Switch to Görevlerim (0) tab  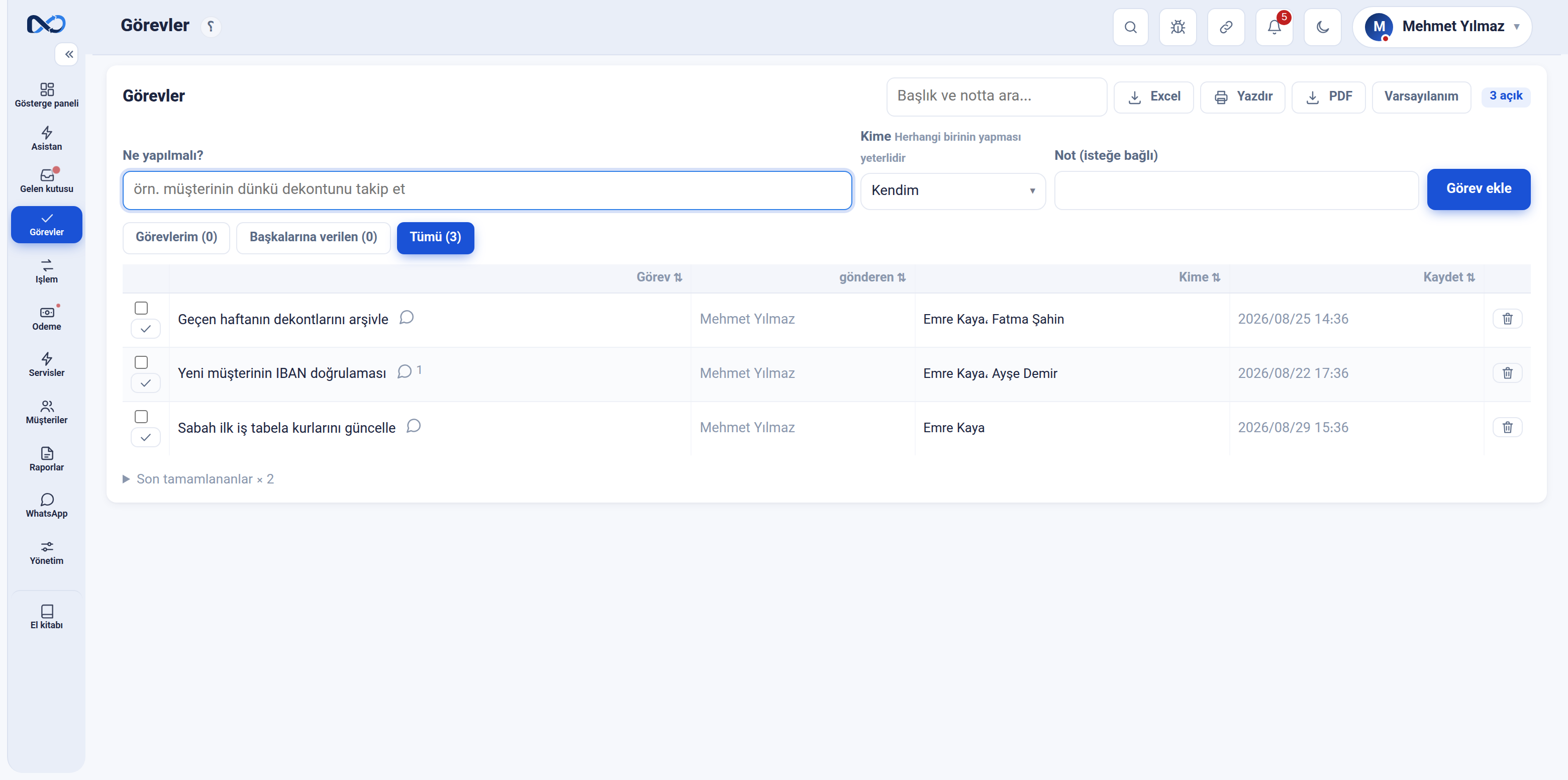coord(176,238)
